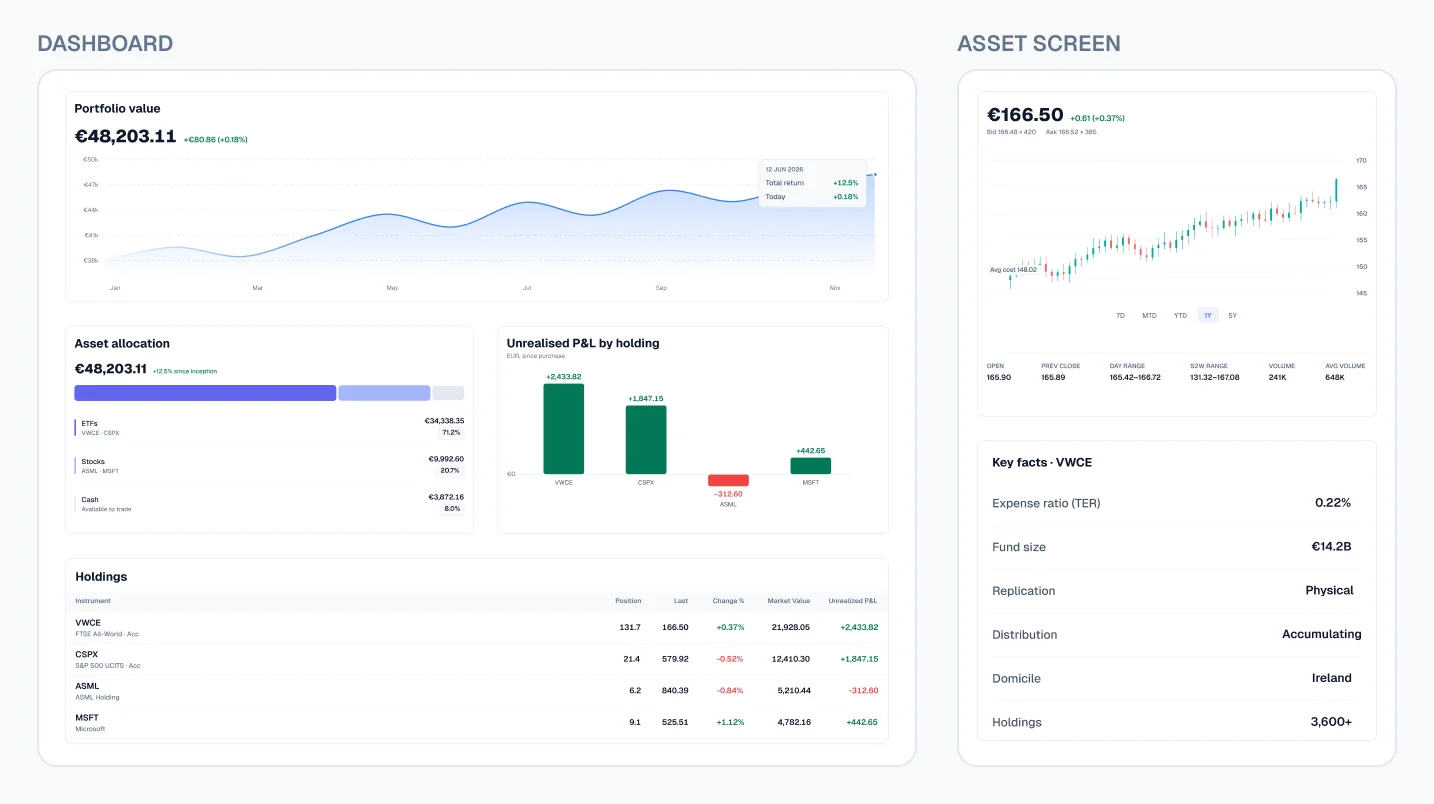The width and height of the screenshot is (1434, 804).
Task: Open the MSFT Microsoft row in Holdings
Action: 477,722
